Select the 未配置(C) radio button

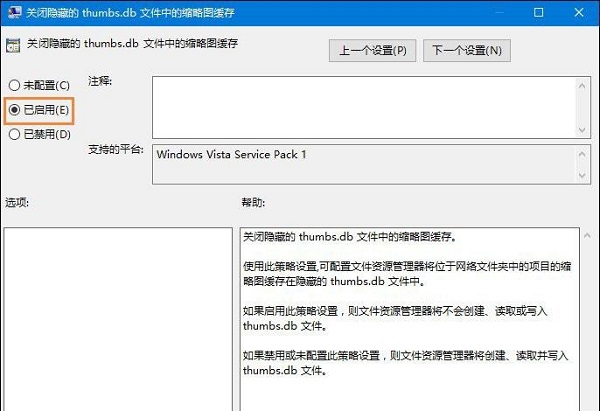tap(14, 85)
